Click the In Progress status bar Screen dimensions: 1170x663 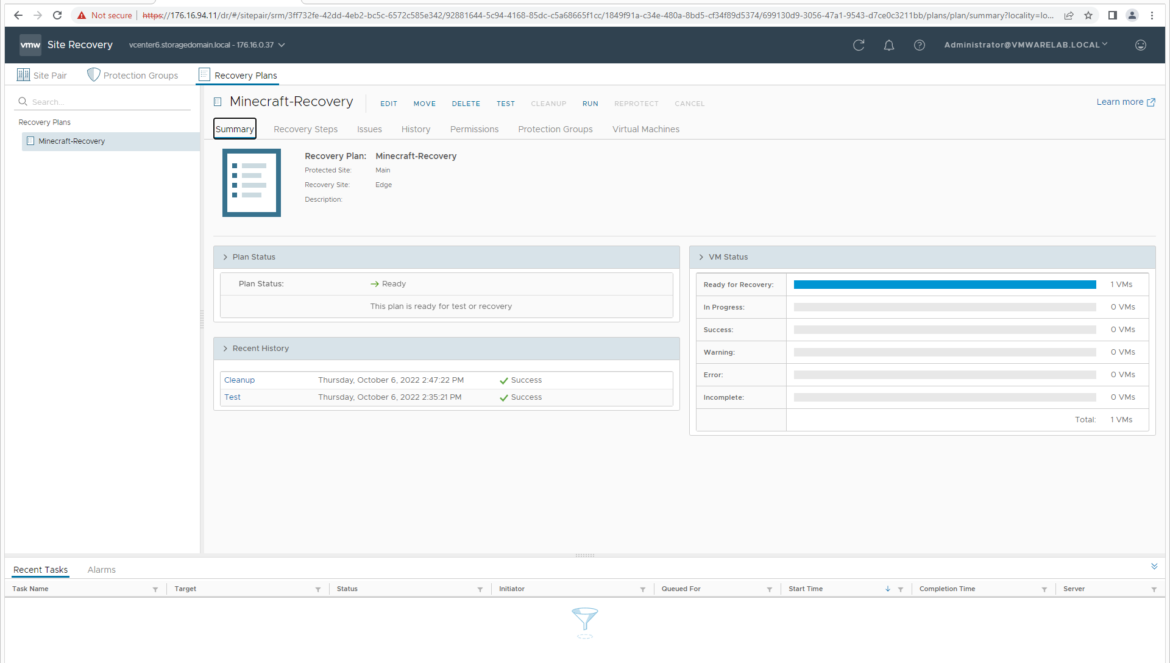[x=945, y=307]
